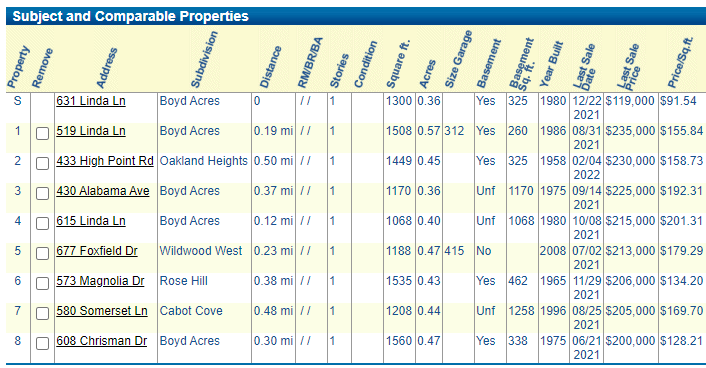This screenshot has height=368, width=706.
Task: Click the Remove column header
Action: (42, 68)
